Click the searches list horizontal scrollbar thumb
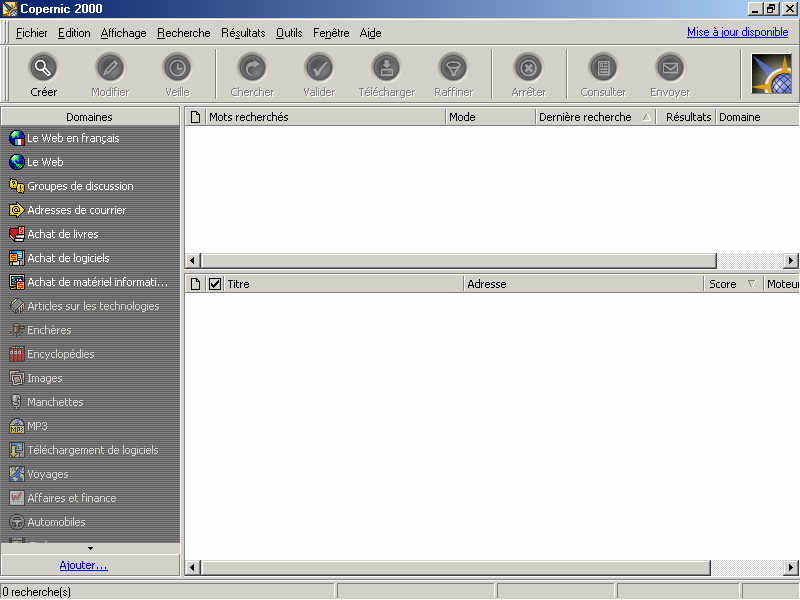The height and width of the screenshot is (600, 800). [458, 260]
